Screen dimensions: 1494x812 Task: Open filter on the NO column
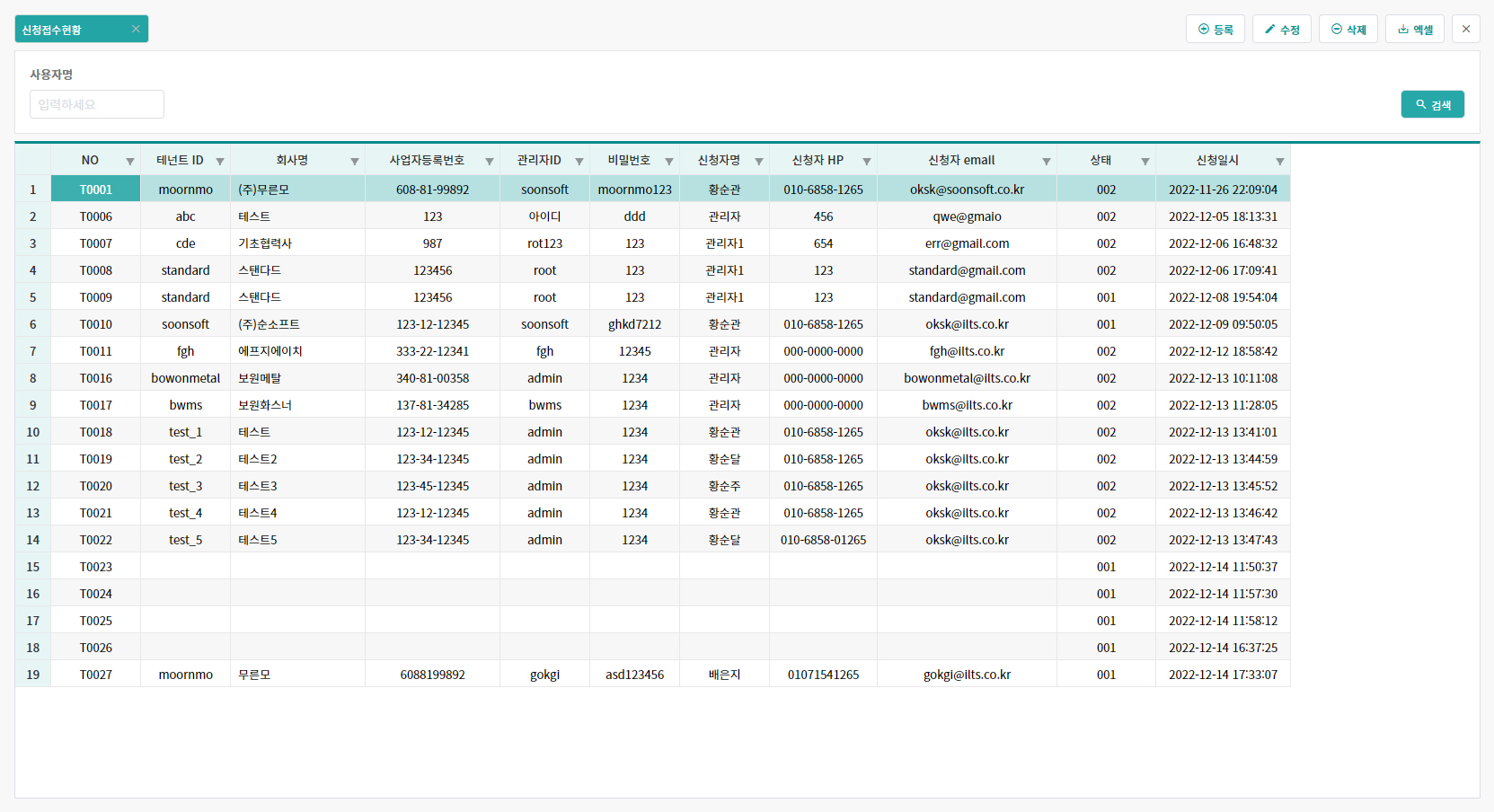(x=130, y=162)
